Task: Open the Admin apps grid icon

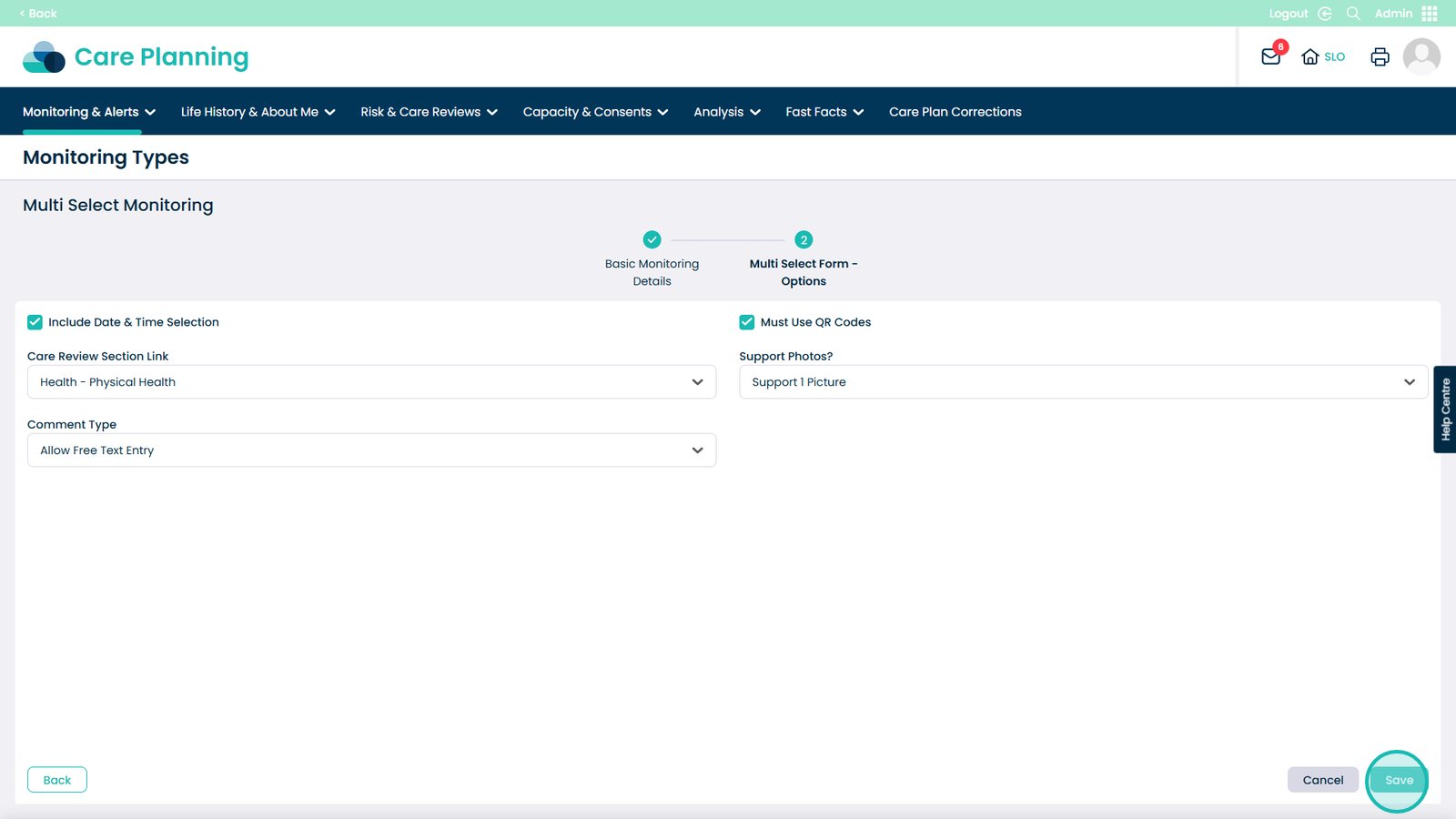Action: 1430,14
